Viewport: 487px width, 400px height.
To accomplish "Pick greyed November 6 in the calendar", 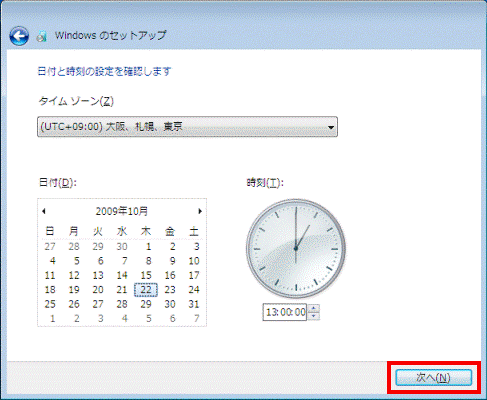I will click(x=172, y=318).
